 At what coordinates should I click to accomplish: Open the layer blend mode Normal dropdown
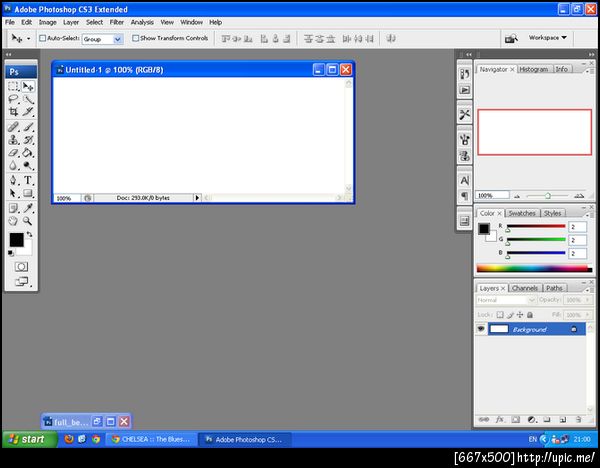tap(505, 300)
